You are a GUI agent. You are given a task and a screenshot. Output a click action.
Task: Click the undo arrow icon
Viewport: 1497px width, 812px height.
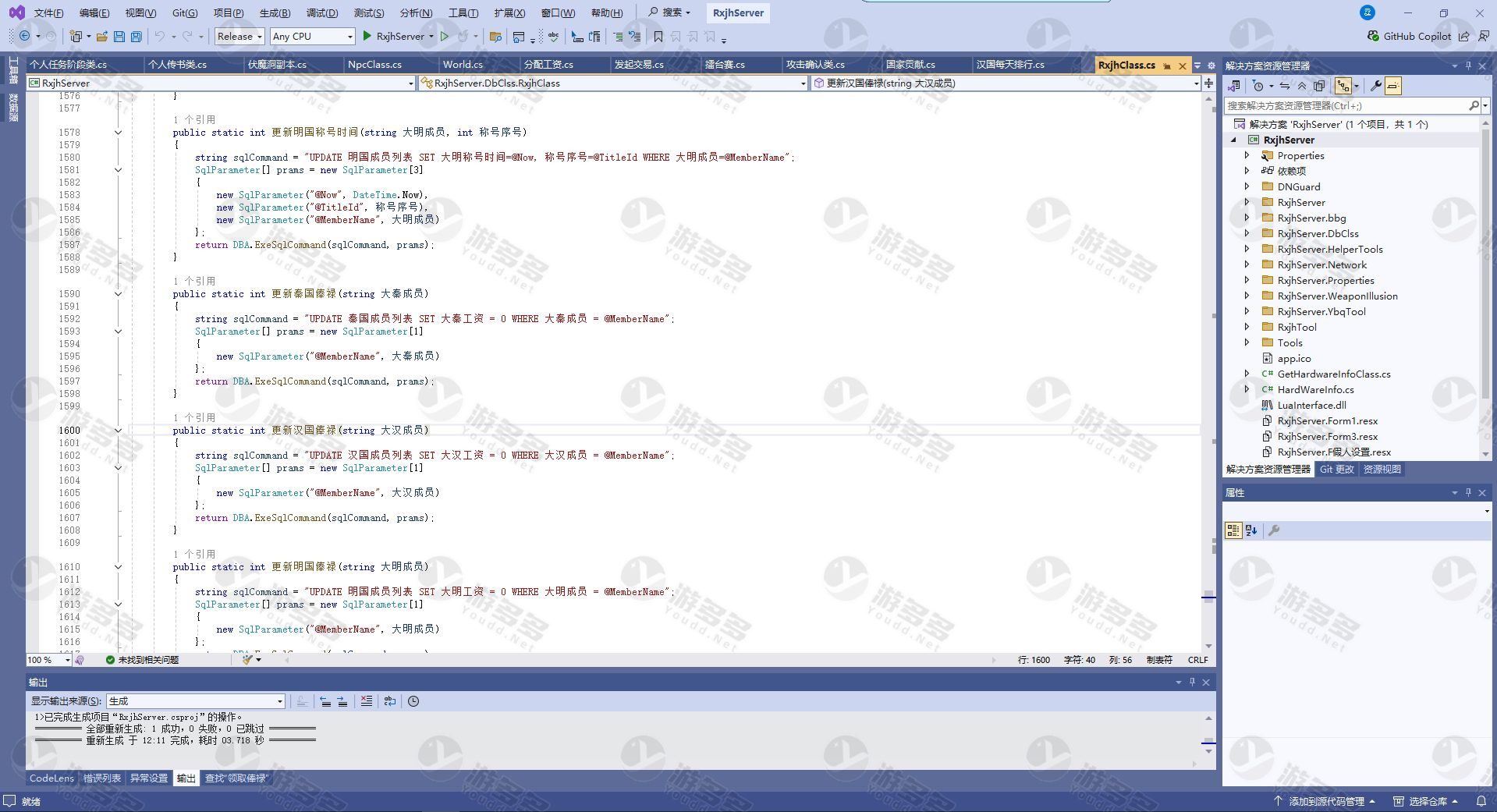coord(159,36)
